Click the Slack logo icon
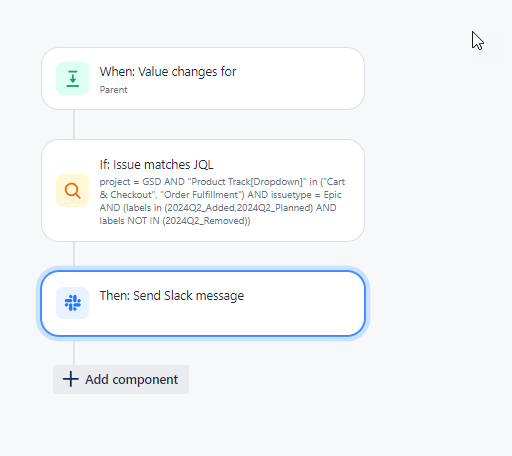 click(73, 303)
